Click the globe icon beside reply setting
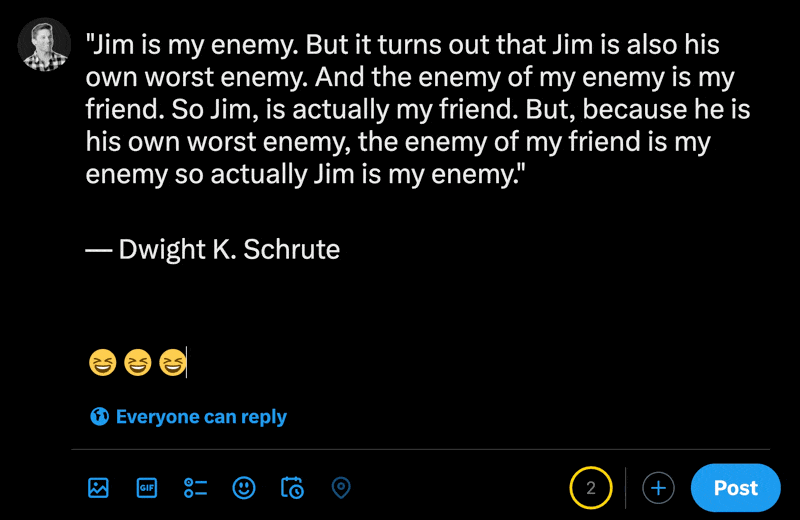800x520 pixels. pyautogui.click(x=99, y=417)
